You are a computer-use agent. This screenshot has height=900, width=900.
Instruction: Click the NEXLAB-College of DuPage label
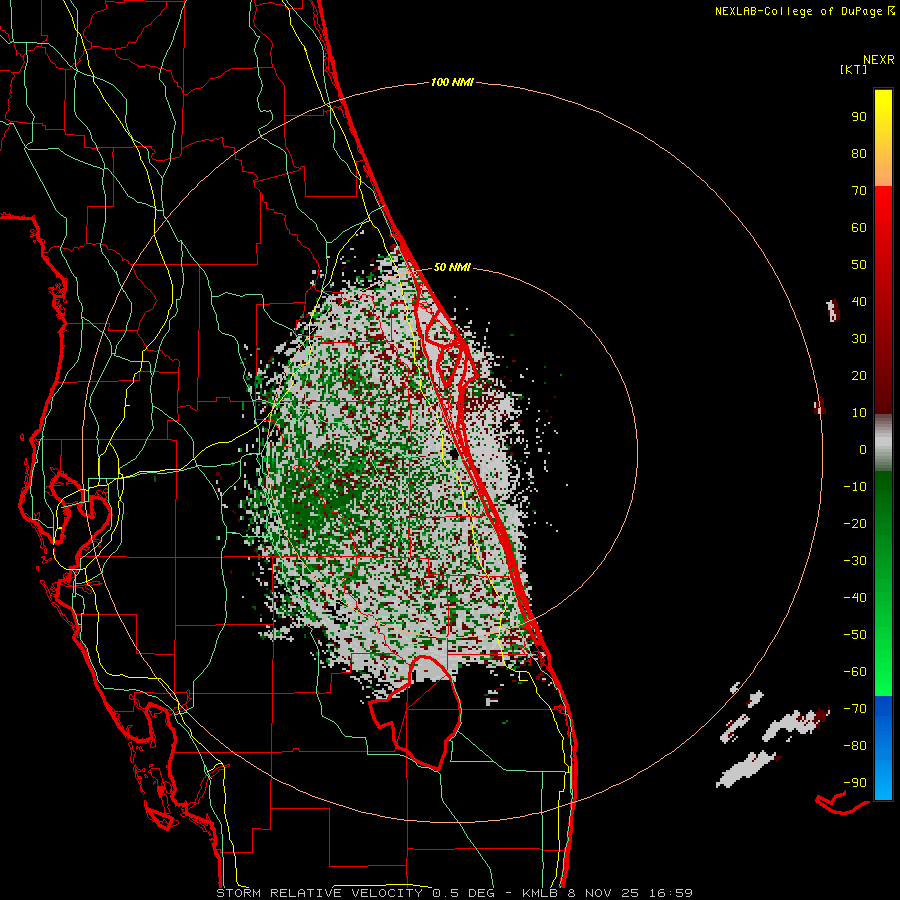tap(798, 11)
